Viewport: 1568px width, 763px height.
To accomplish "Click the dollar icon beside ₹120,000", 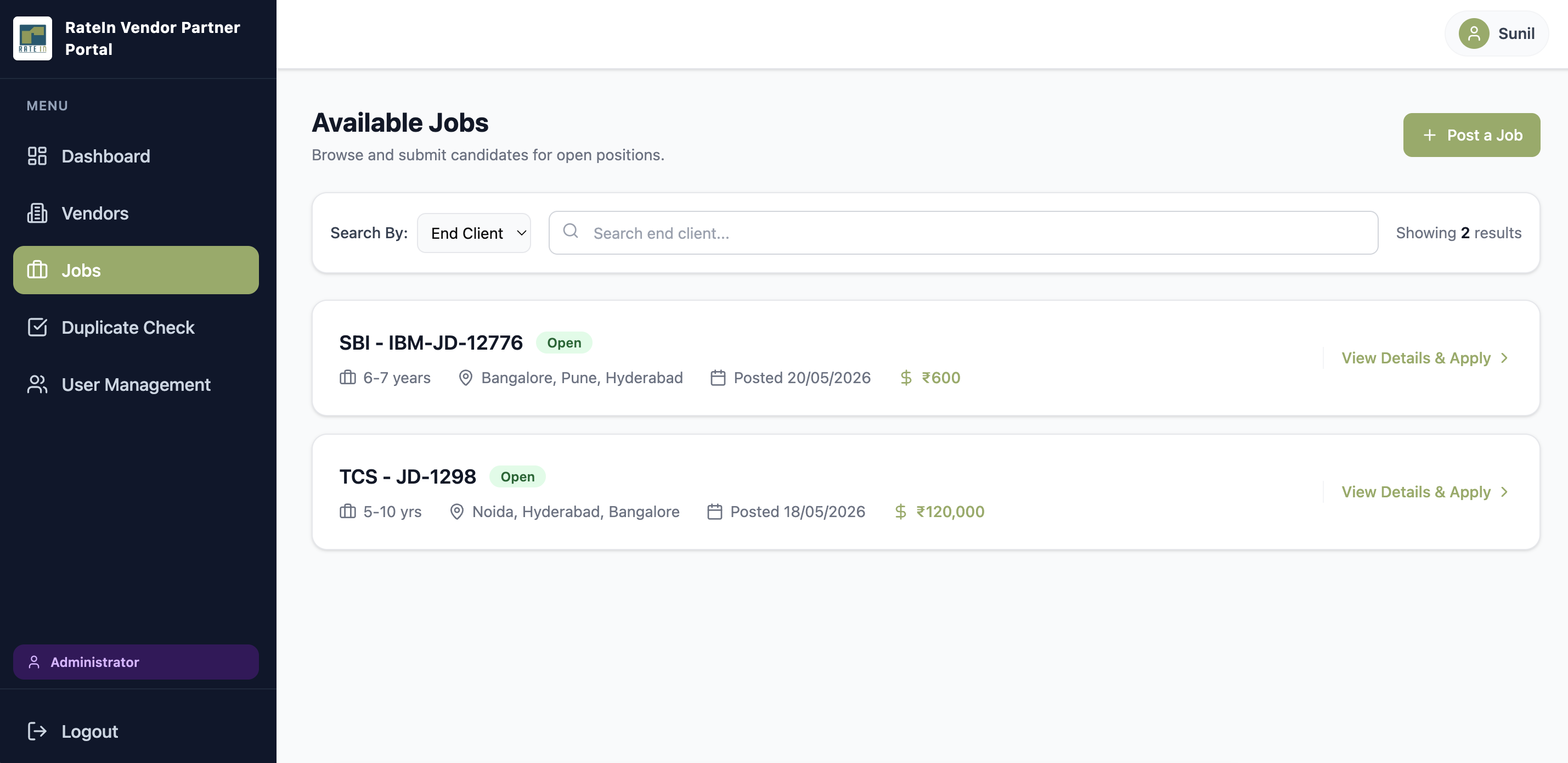I will [x=900, y=512].
